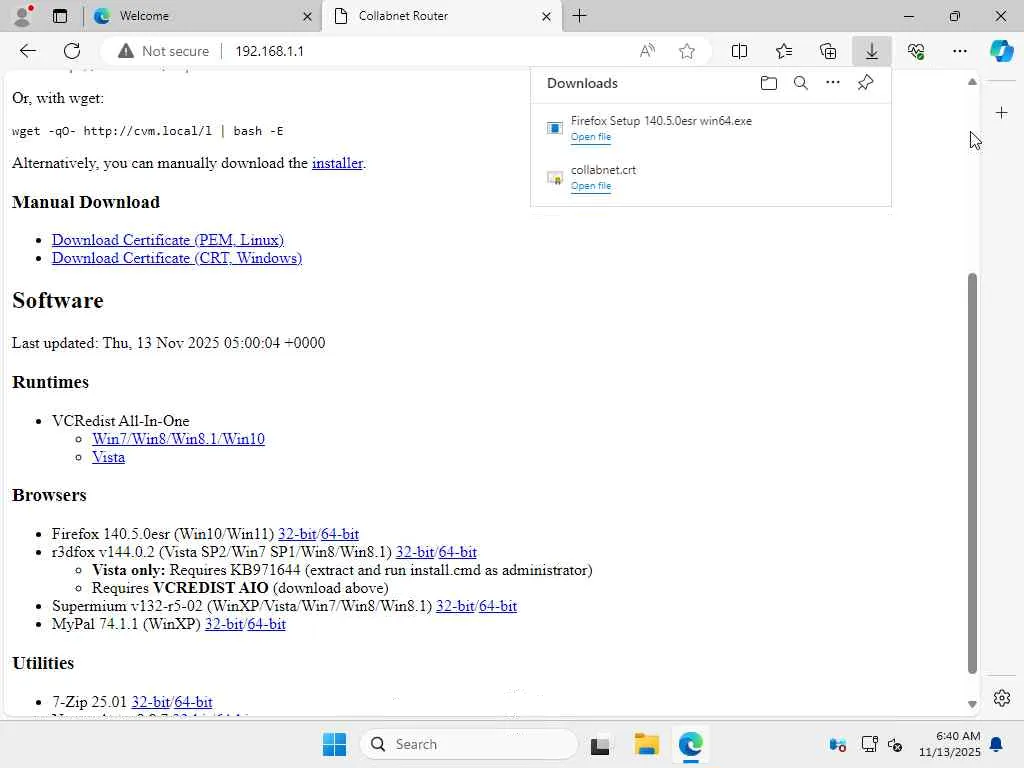
Task: Open the taskbar terminal app icon
Action: pos(600,744)
